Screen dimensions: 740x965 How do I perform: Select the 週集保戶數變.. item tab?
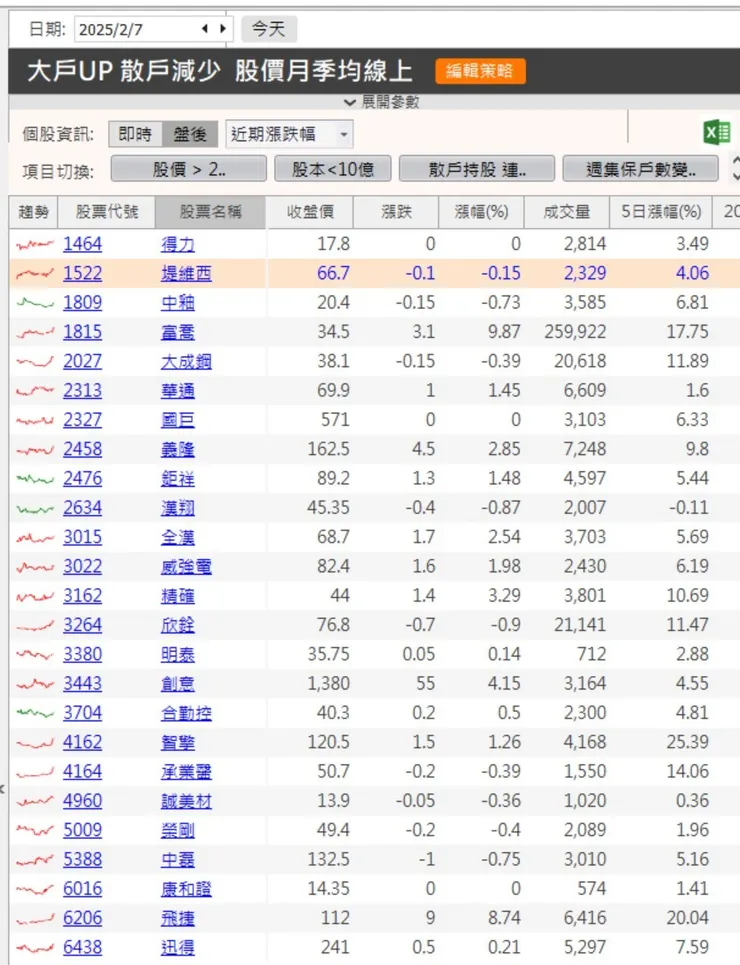click(640, 169)
